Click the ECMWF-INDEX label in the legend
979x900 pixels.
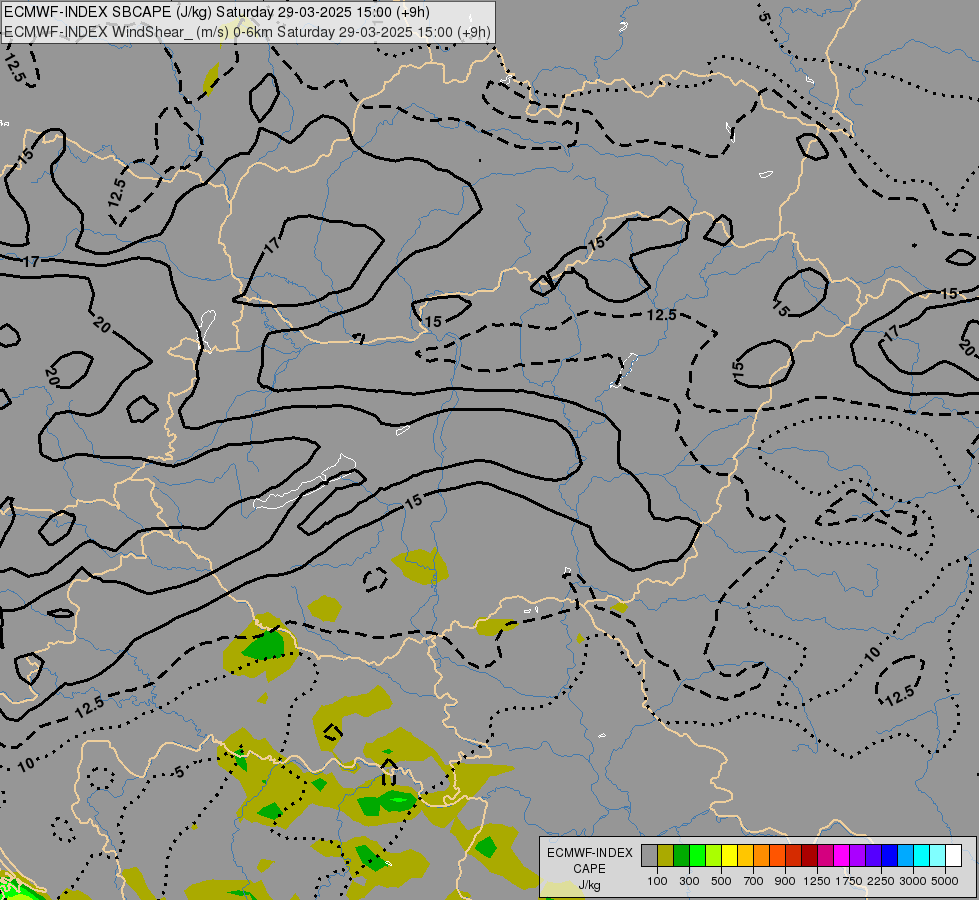click(x=589, y=853)
